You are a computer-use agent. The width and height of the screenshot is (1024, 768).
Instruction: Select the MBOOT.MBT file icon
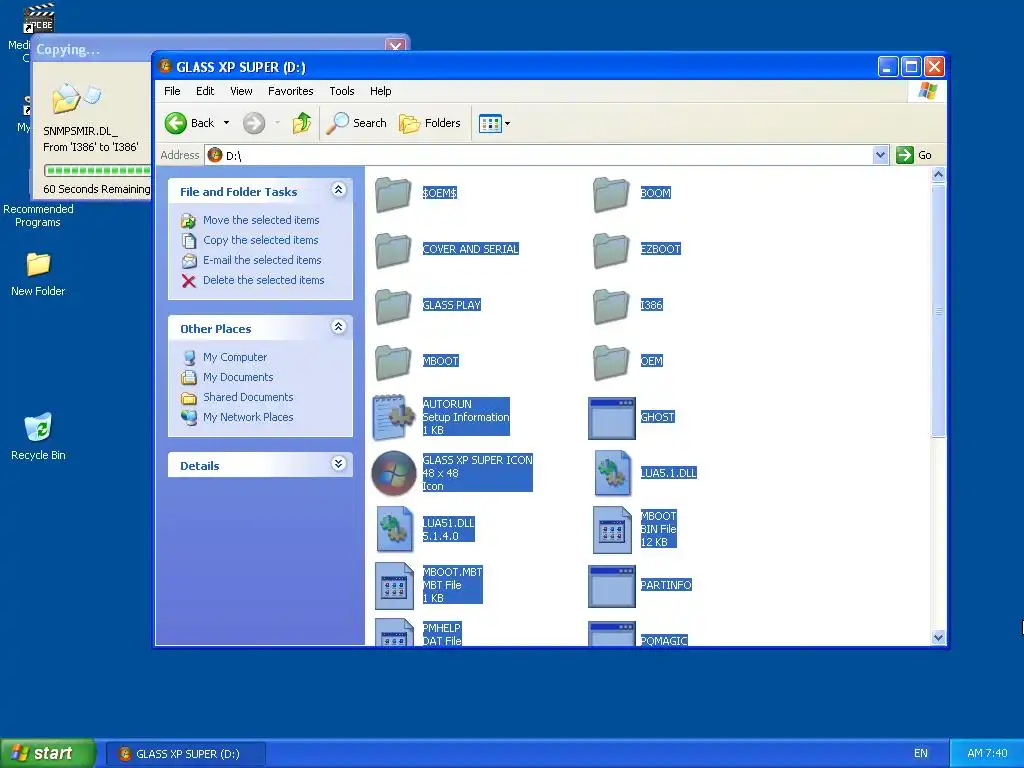(x=394, y=586)
